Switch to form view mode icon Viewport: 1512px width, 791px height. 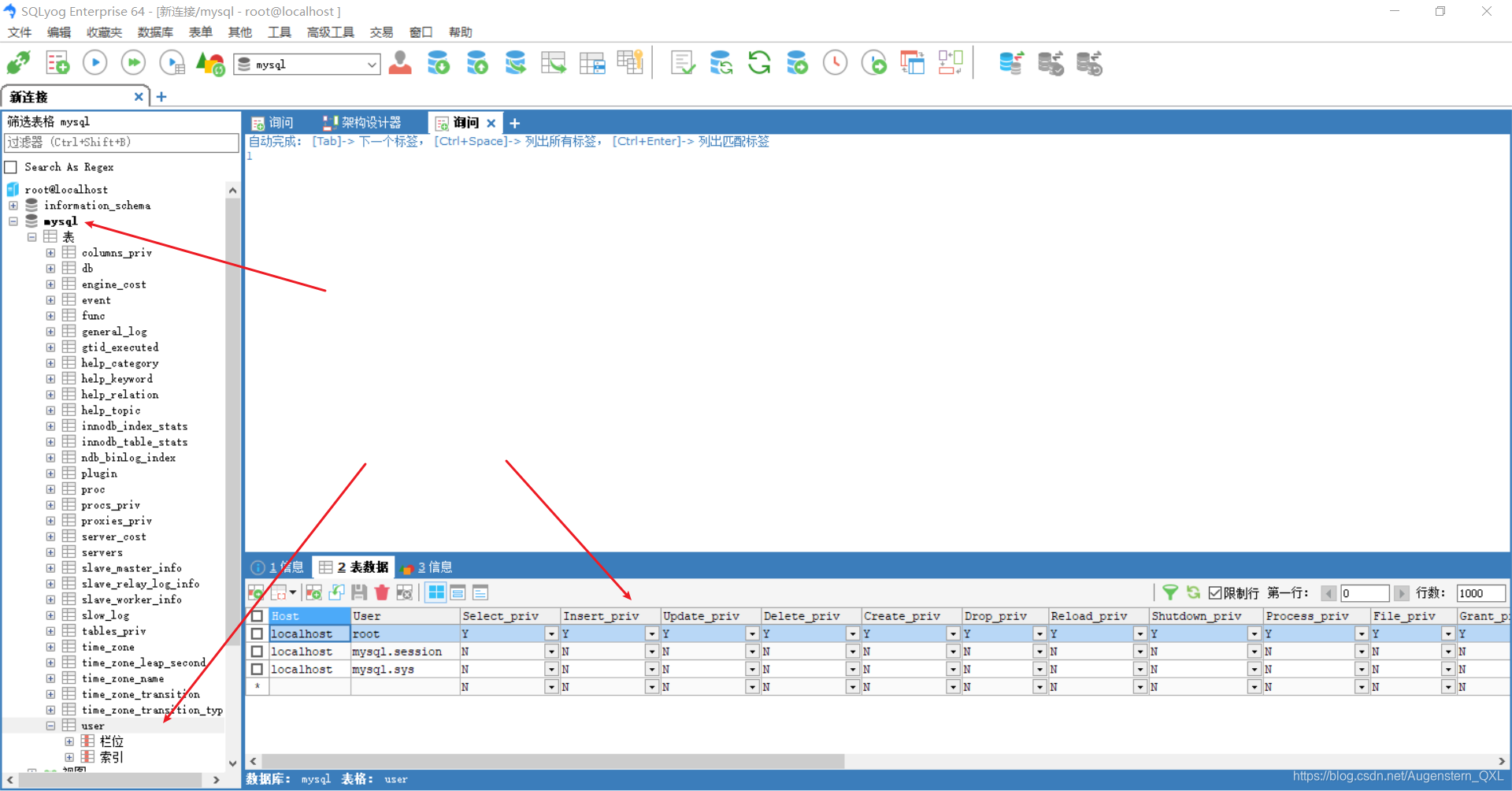[458, 592]
